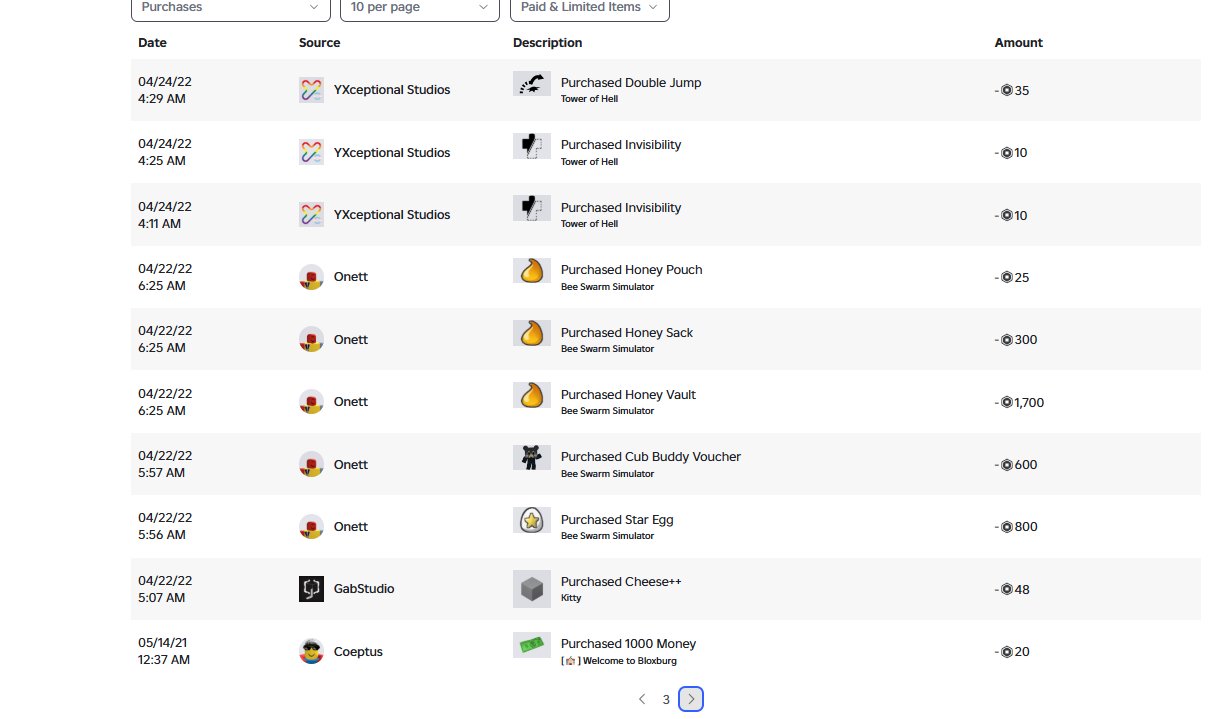Click the first YXceptional Studios group logo
The width and height of the screenshot is (1226, 719).
311,90
